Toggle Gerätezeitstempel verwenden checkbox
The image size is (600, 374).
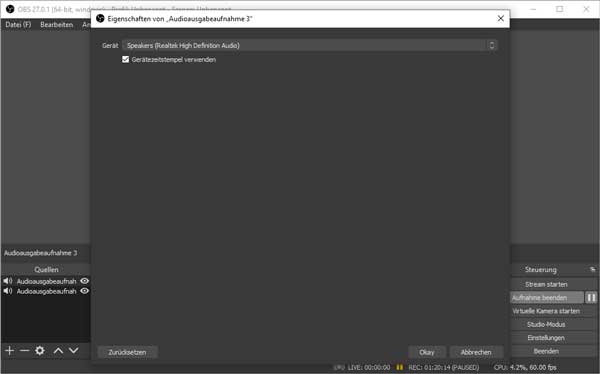[x=125, y=59]
